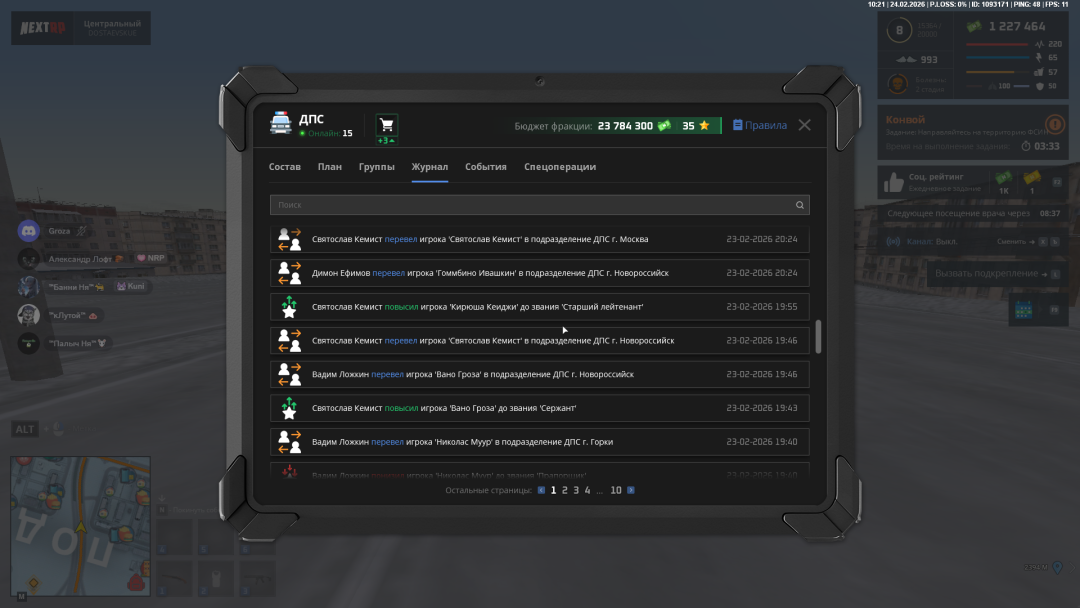The width and height of the screenshot is (1080, 608).
Task: Click the ДПС police car icon
Action: (x=281, y=123)
